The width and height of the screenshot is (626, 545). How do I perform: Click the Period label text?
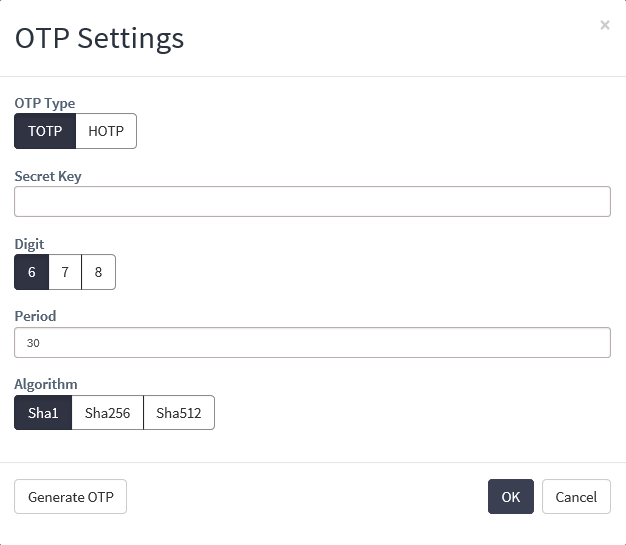point(35,316)
